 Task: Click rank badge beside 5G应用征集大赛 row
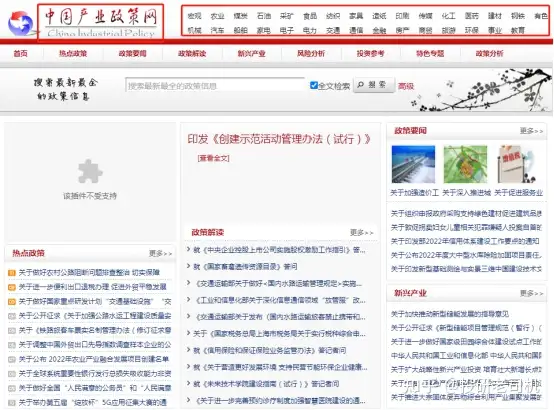[12, 403]
